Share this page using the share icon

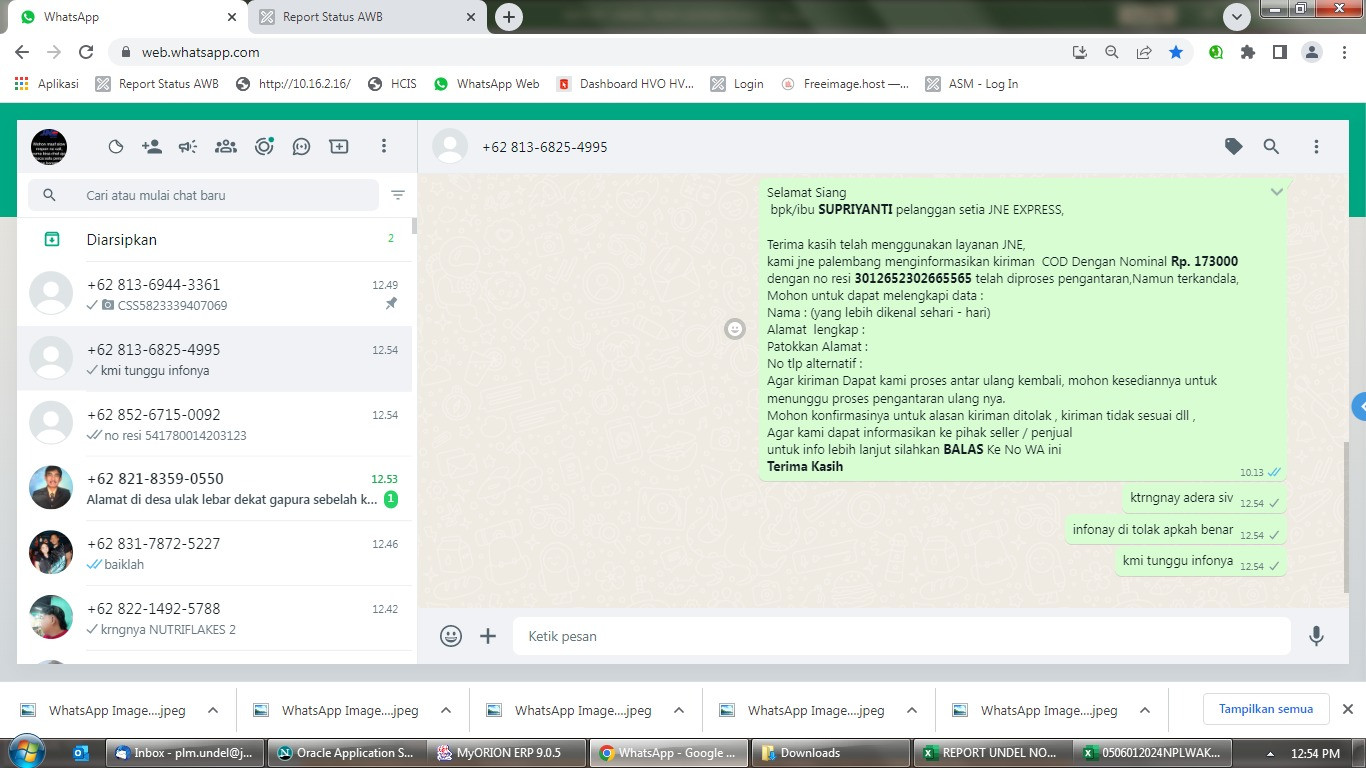click(1144, 52)
